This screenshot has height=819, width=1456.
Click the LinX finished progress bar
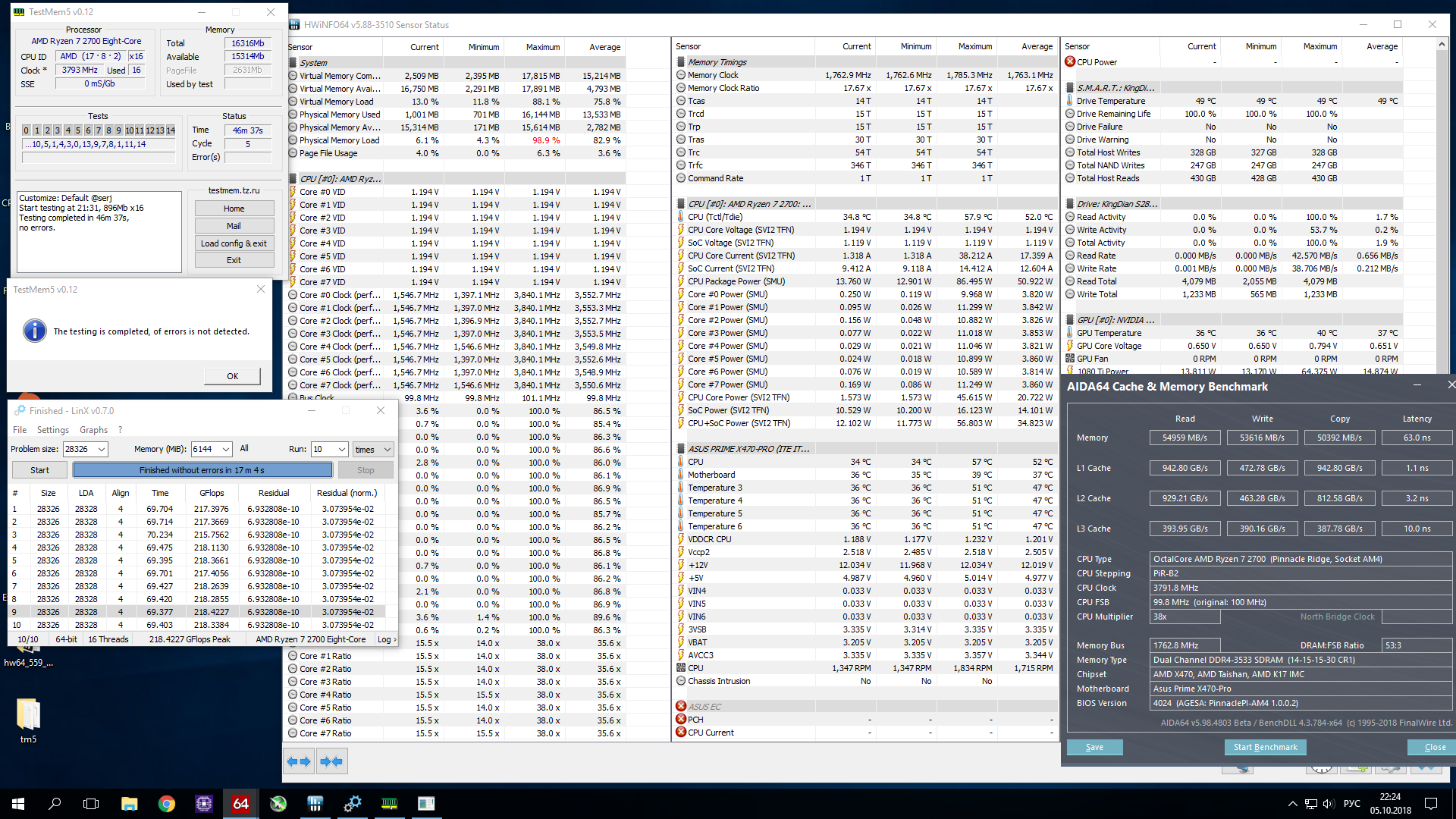(202, 470)
